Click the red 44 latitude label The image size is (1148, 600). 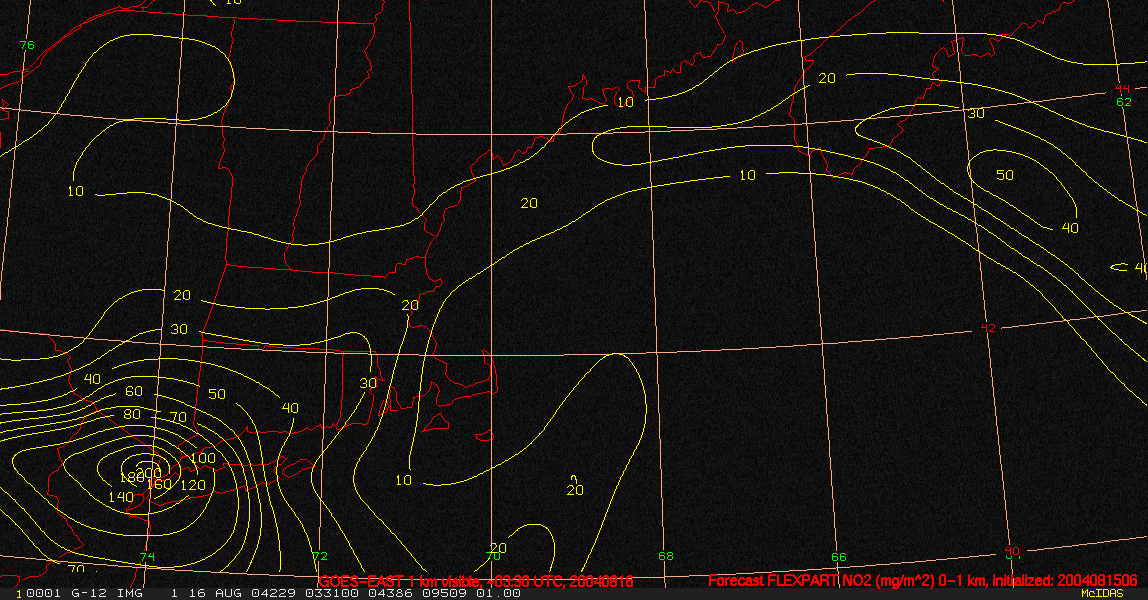[x=1122, y=89]
